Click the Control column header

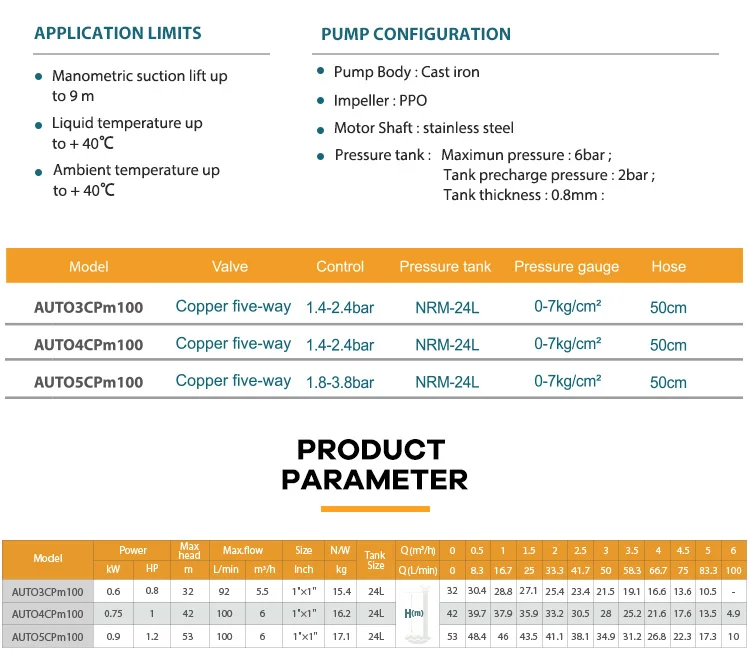[x=340, y=266]
